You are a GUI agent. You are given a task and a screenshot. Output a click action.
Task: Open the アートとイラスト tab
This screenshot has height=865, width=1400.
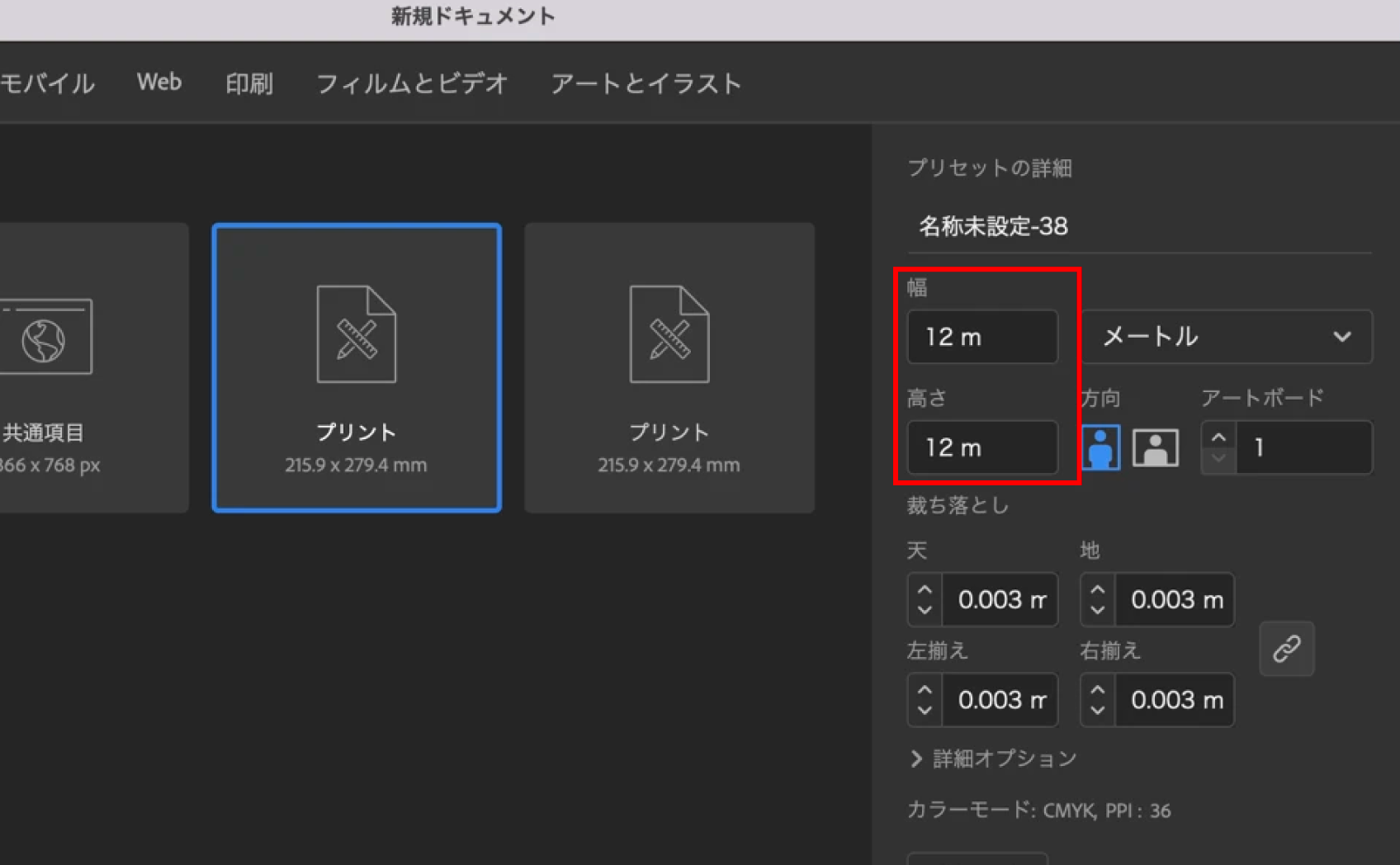[646, 83]
